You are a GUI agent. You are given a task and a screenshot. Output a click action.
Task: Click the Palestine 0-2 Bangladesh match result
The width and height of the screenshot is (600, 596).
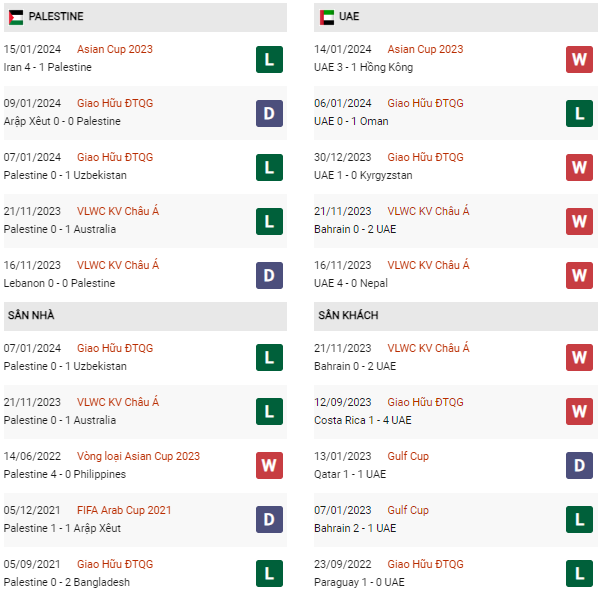(67, 582)
